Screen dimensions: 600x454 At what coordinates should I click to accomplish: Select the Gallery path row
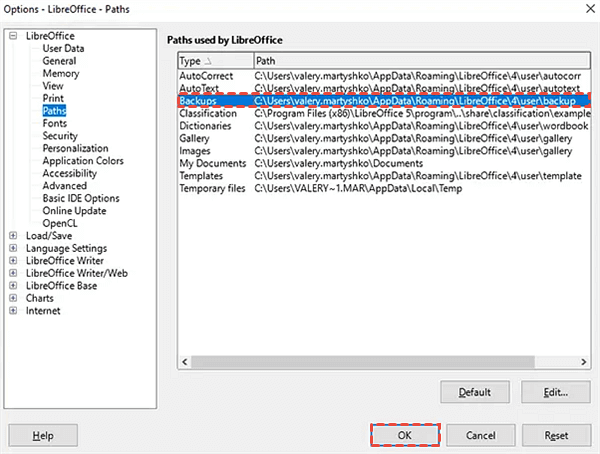[x=384, y=138]
